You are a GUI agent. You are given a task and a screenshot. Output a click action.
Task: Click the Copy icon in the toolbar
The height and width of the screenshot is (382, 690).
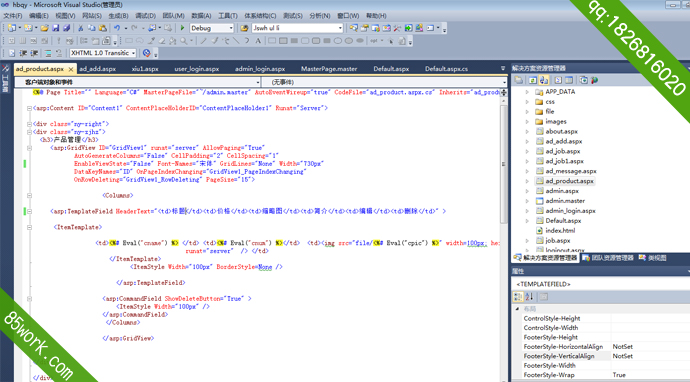click(92, 28)
